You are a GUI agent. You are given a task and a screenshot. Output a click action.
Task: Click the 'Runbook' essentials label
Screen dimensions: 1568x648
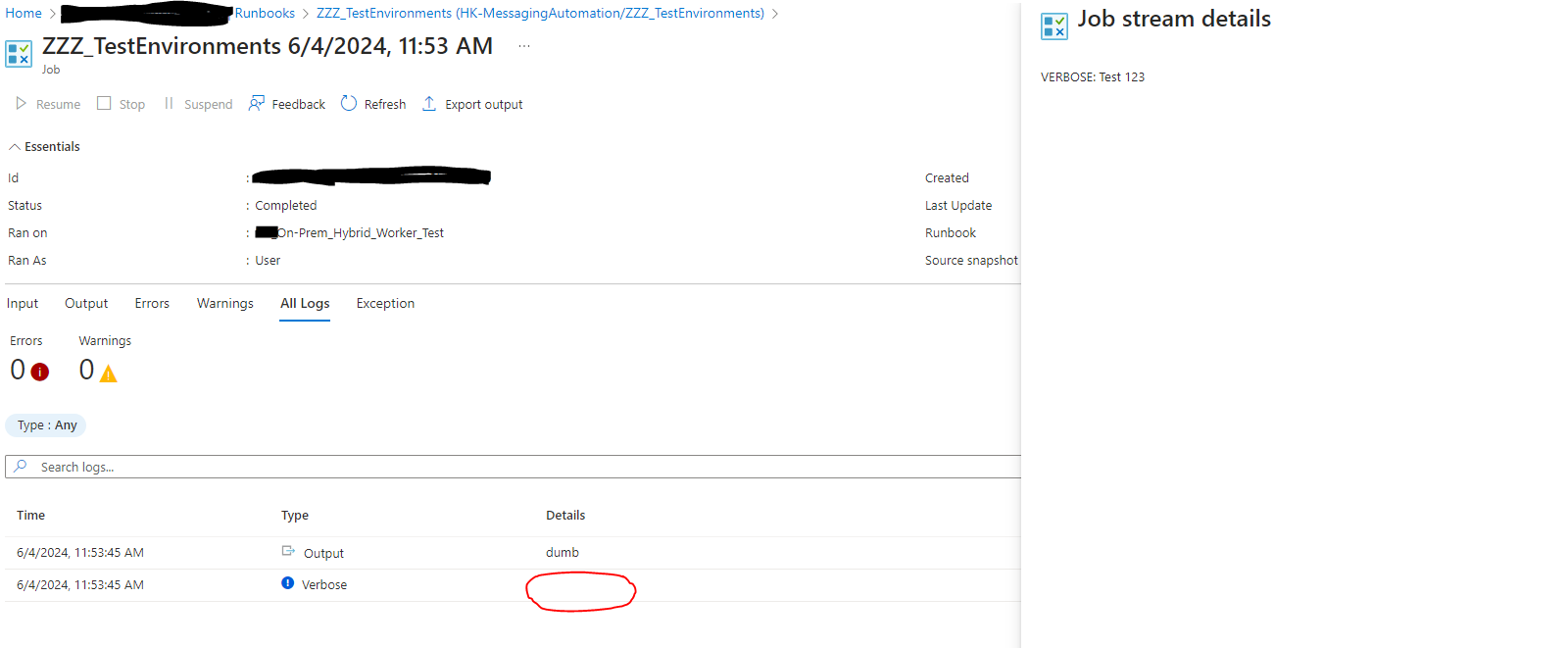(951, 233)
